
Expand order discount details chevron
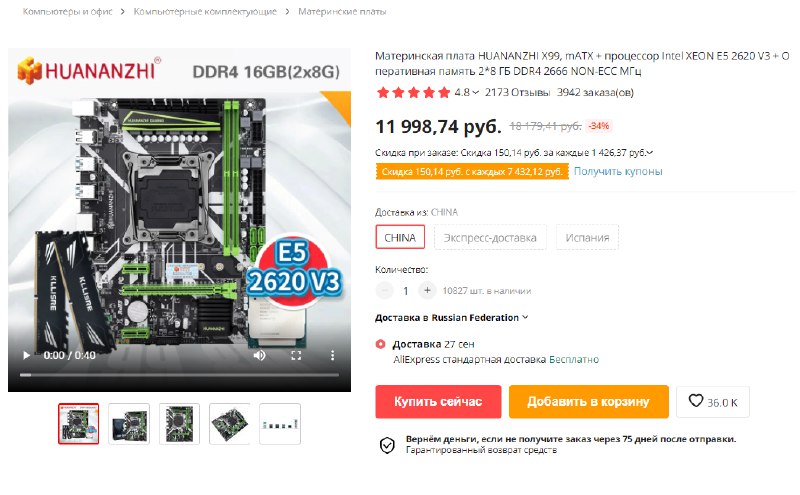pos(649,153)
